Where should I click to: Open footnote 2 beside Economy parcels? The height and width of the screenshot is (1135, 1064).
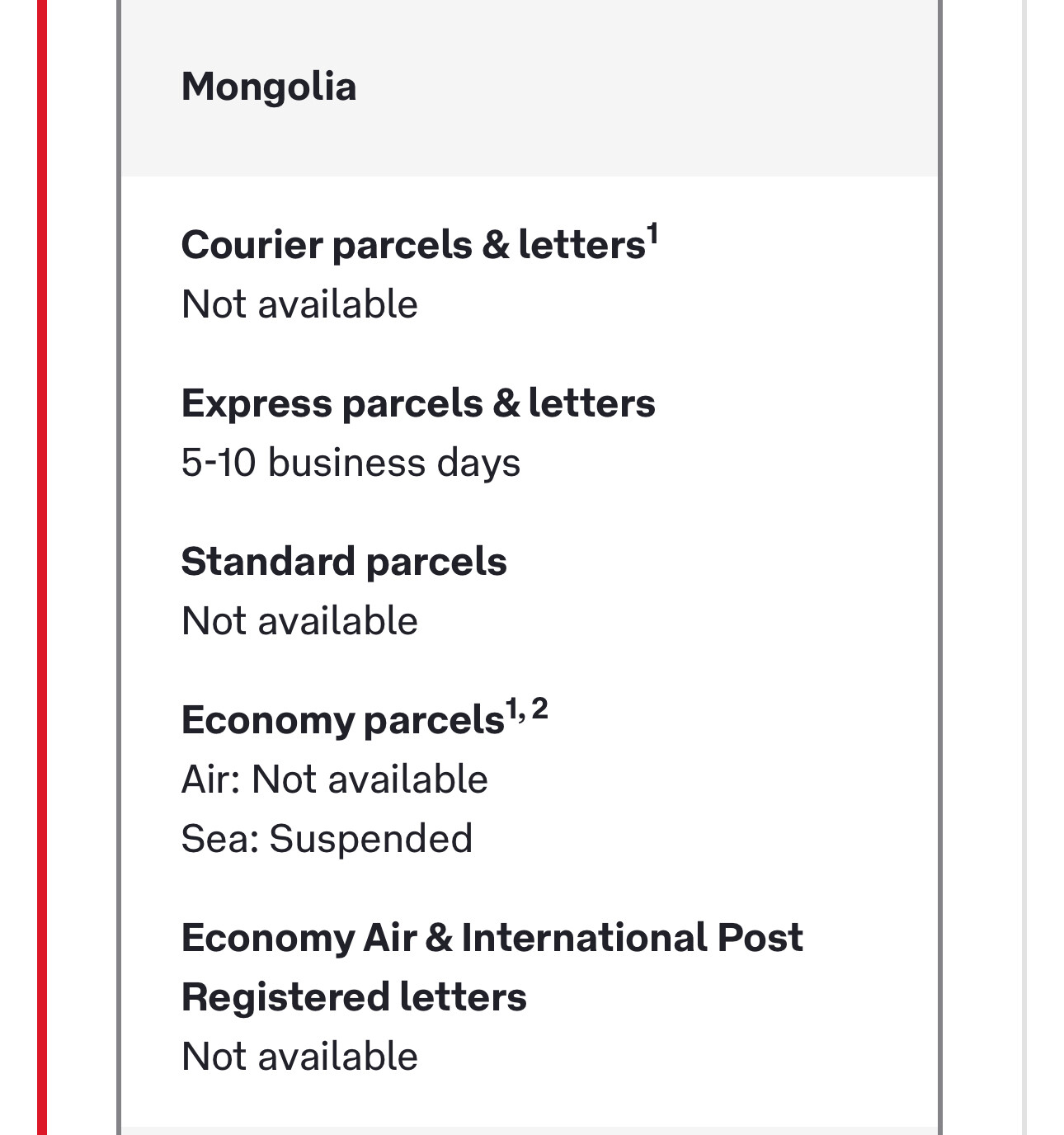coord(539,709)
